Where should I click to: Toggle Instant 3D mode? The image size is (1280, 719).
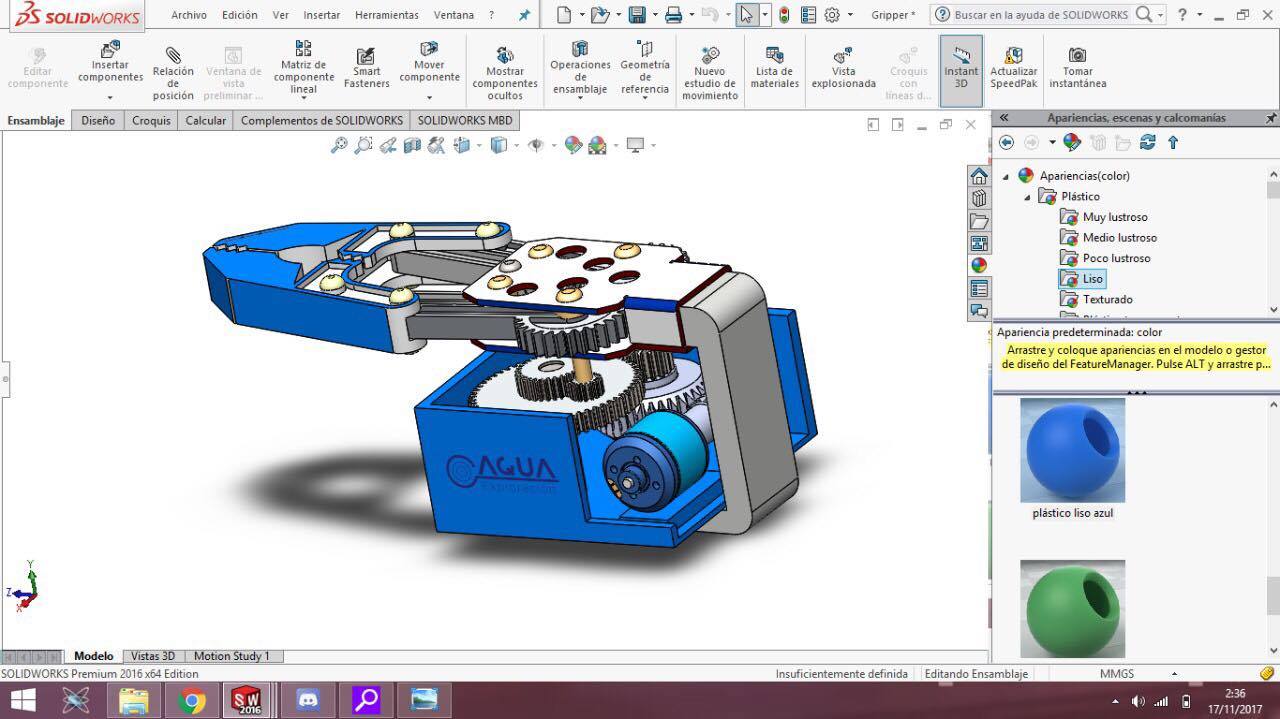click(x=961, y=65)
